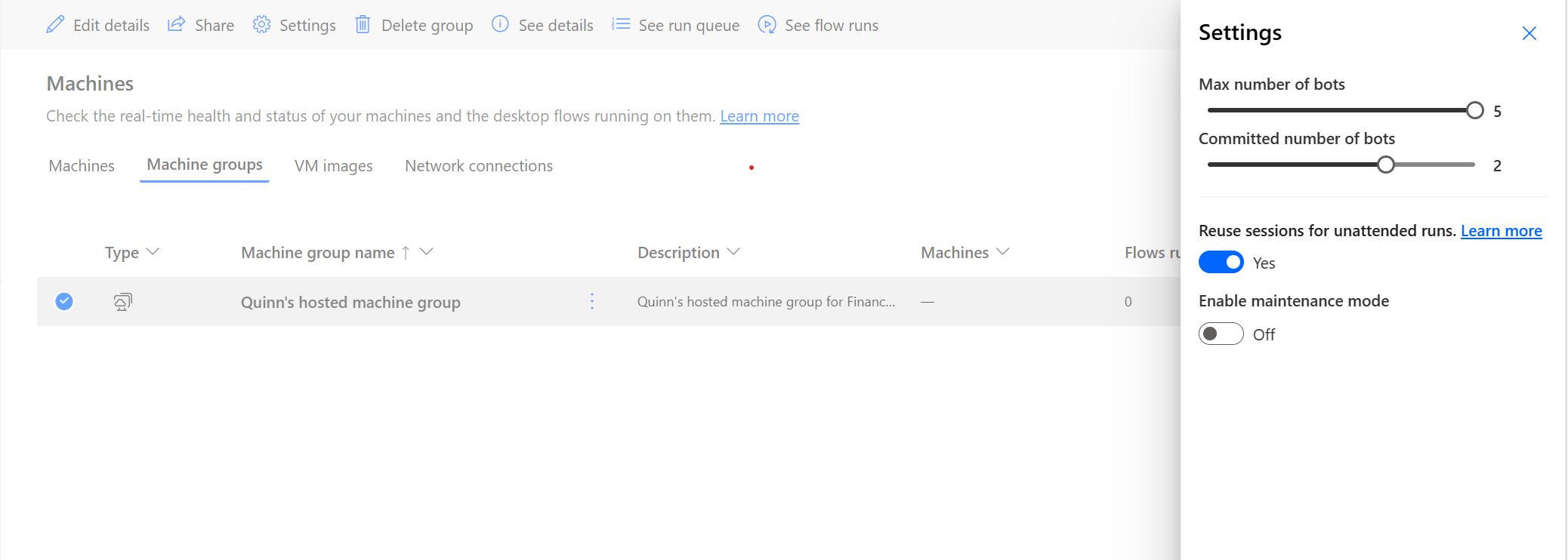The height and width of the screenshot is (560, 1568).
Task: Follow Learn more link under Machines heading
Action: click(759, 115)
